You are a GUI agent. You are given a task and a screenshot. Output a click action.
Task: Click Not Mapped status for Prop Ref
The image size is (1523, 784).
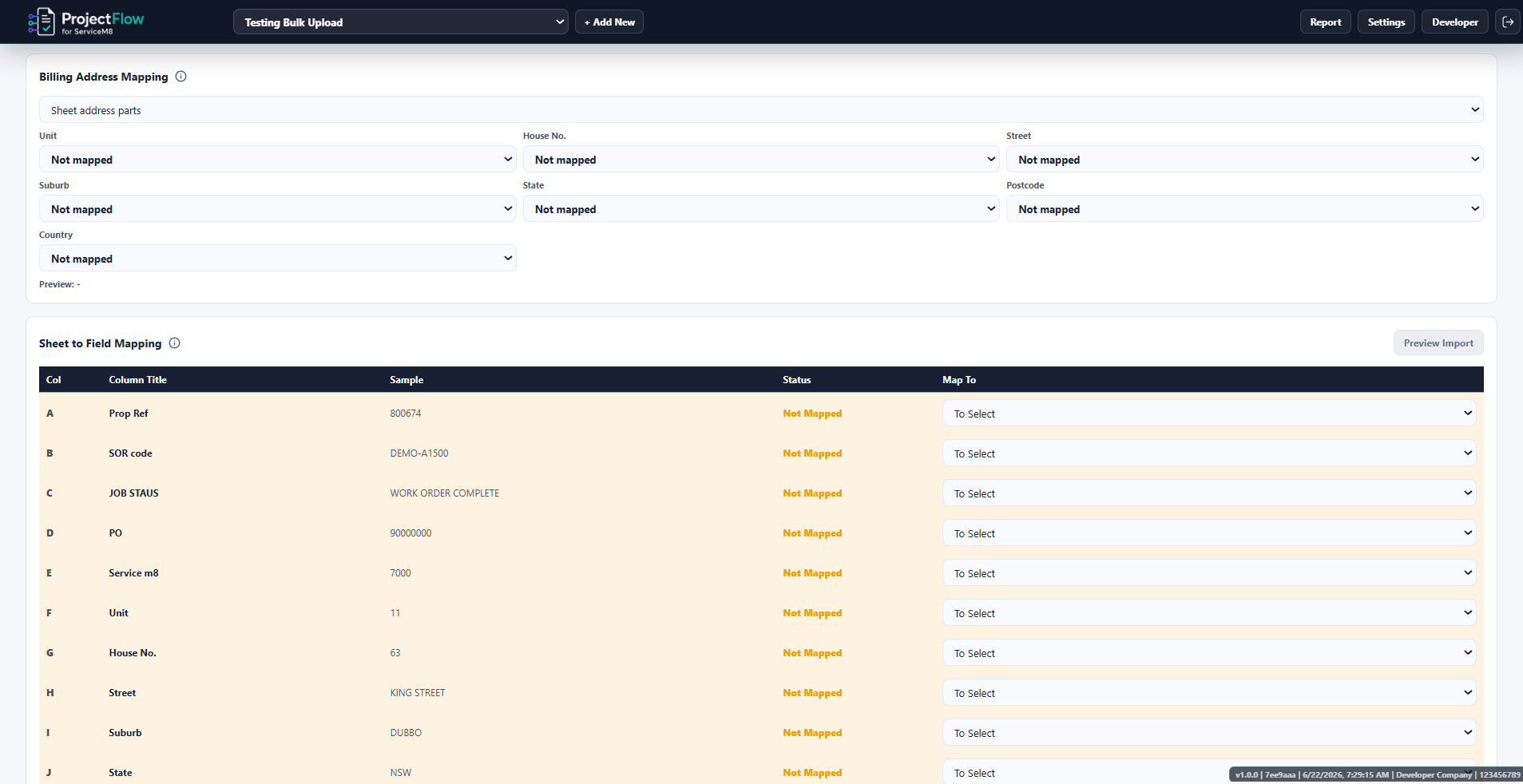[812, 414]
